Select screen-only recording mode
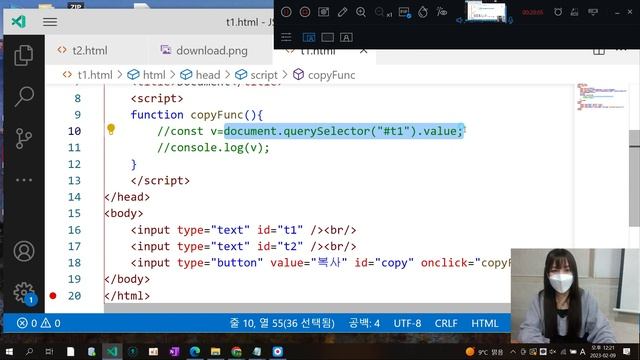The width and height of the screenshot is (640, 360). click(x=327, y=37)
